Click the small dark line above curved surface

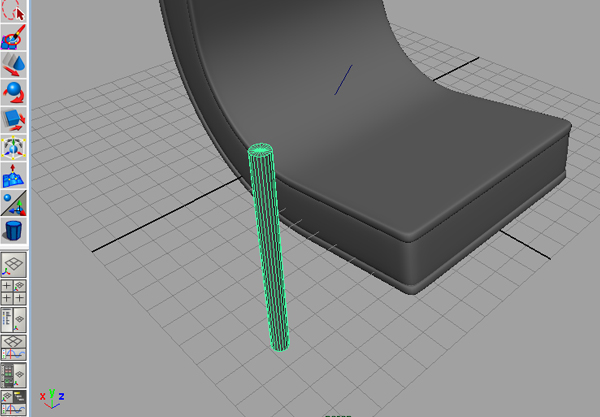pyautogui.click(x=343, y=80)
